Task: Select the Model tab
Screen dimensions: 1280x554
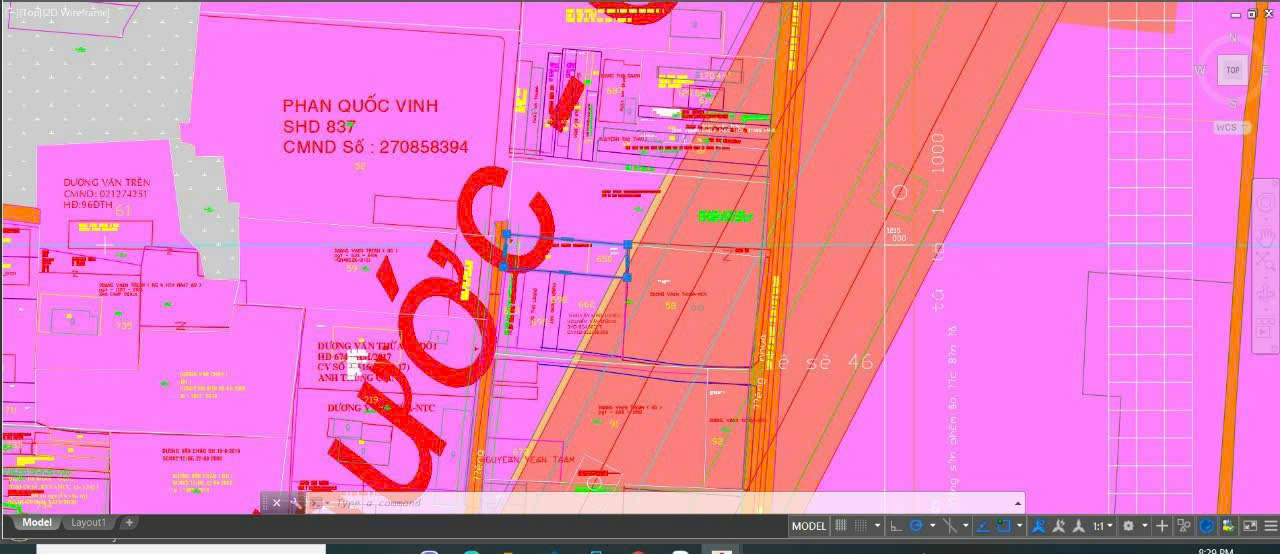Action: click(37, 522)
